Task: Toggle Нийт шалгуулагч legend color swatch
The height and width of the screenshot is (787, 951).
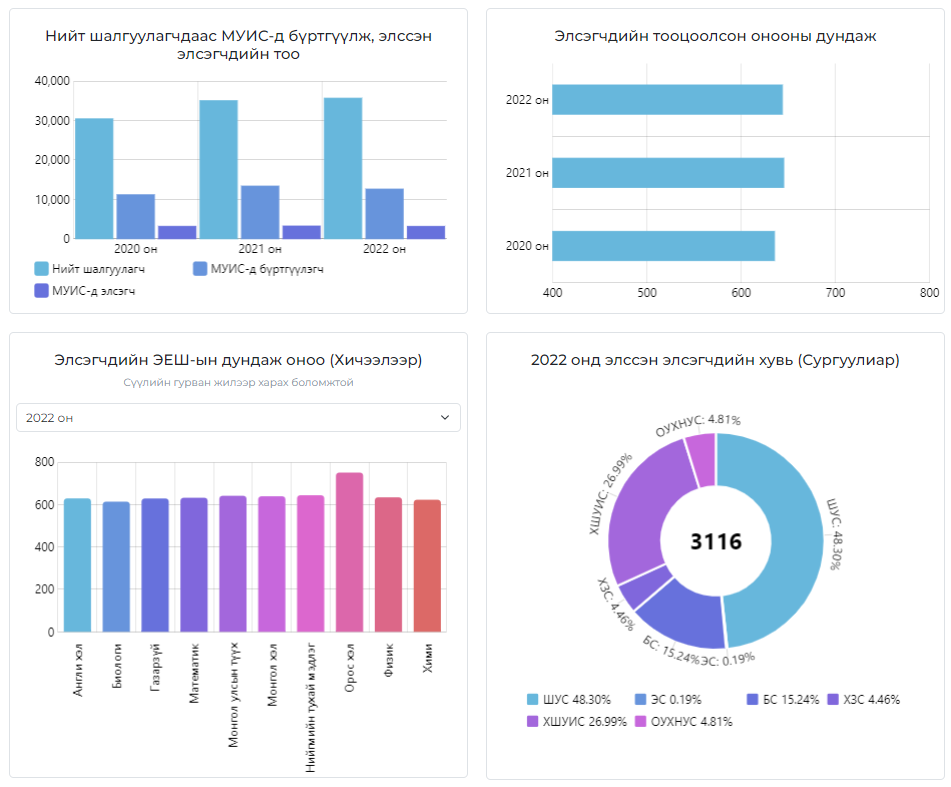Action: tap(41, 269)
